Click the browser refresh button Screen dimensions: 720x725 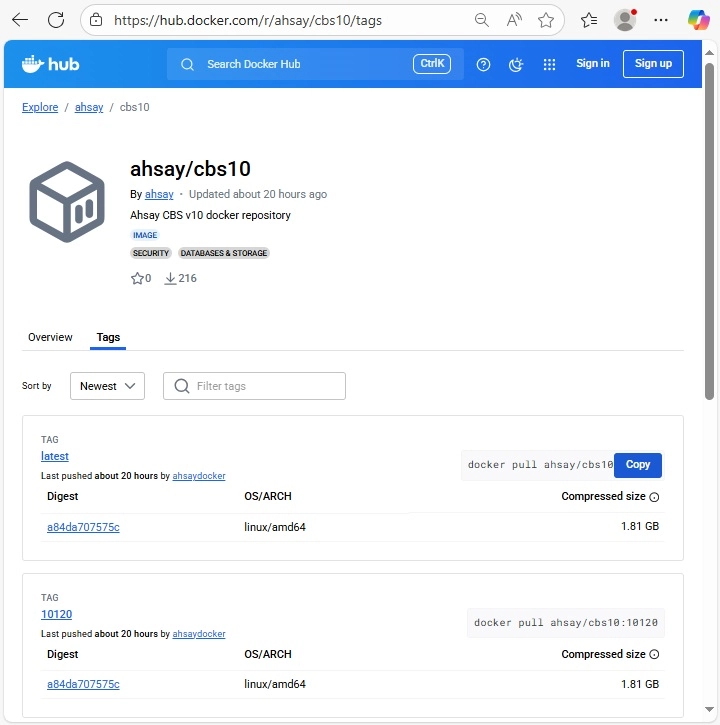pyautogui.click(x=56, y=20)
